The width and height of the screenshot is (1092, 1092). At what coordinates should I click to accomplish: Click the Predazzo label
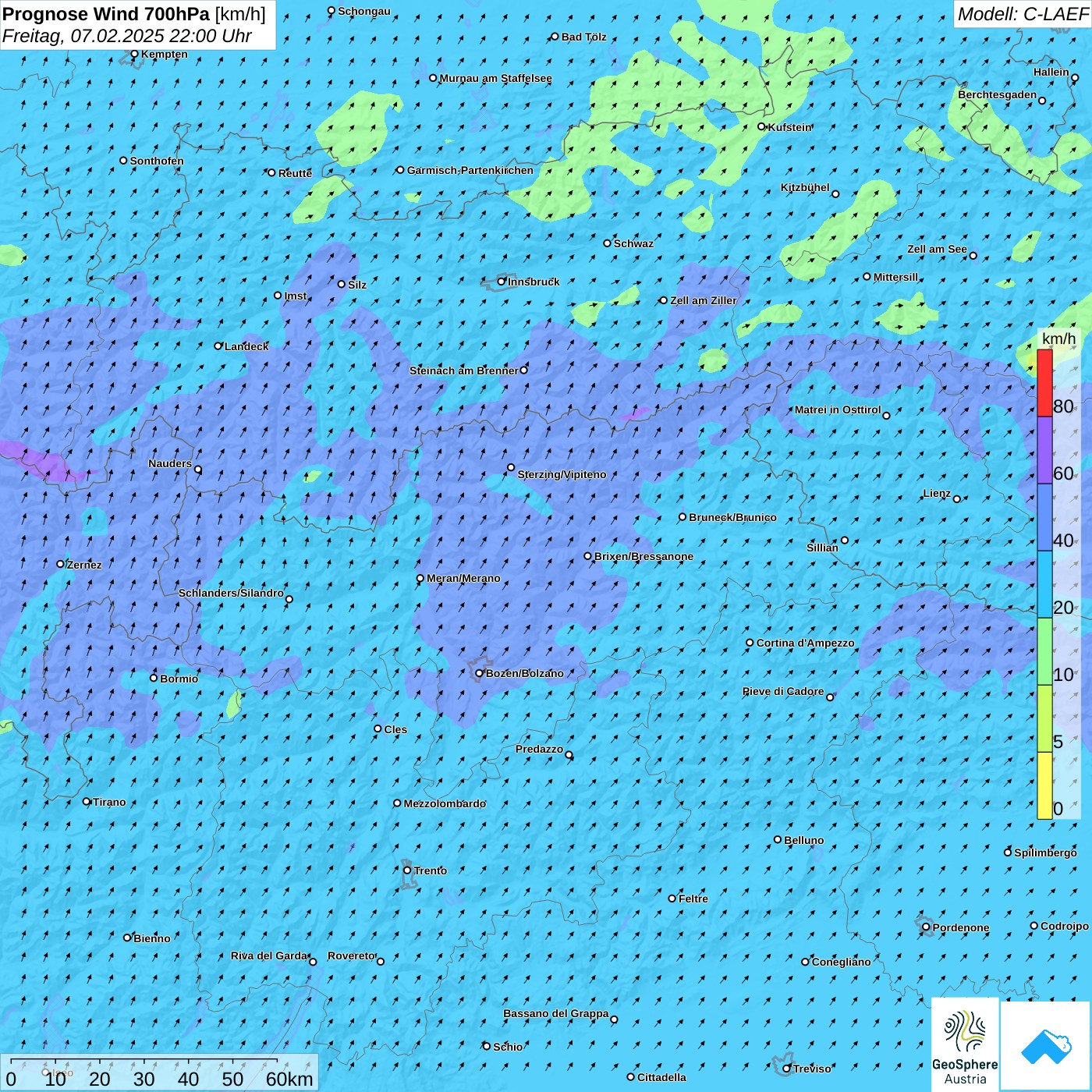[539, 749]
